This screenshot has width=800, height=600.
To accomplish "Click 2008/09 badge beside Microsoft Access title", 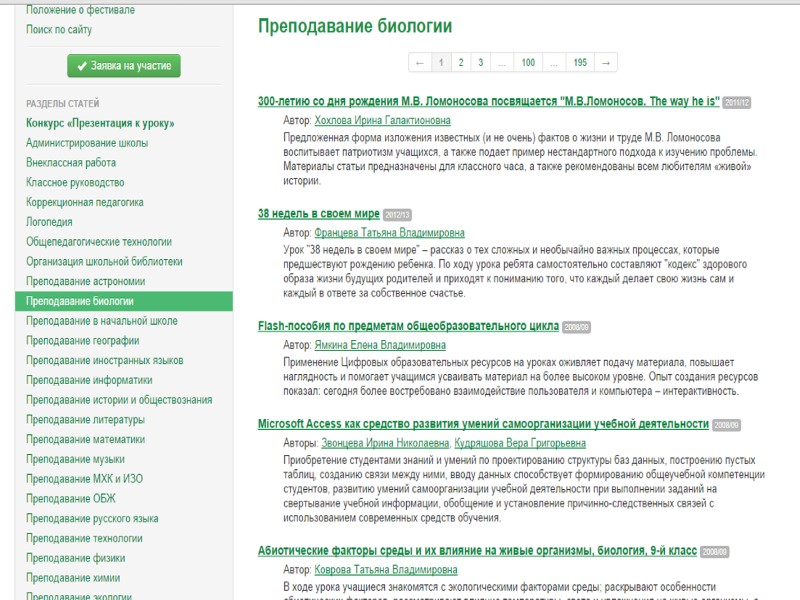I will point(727,425).
